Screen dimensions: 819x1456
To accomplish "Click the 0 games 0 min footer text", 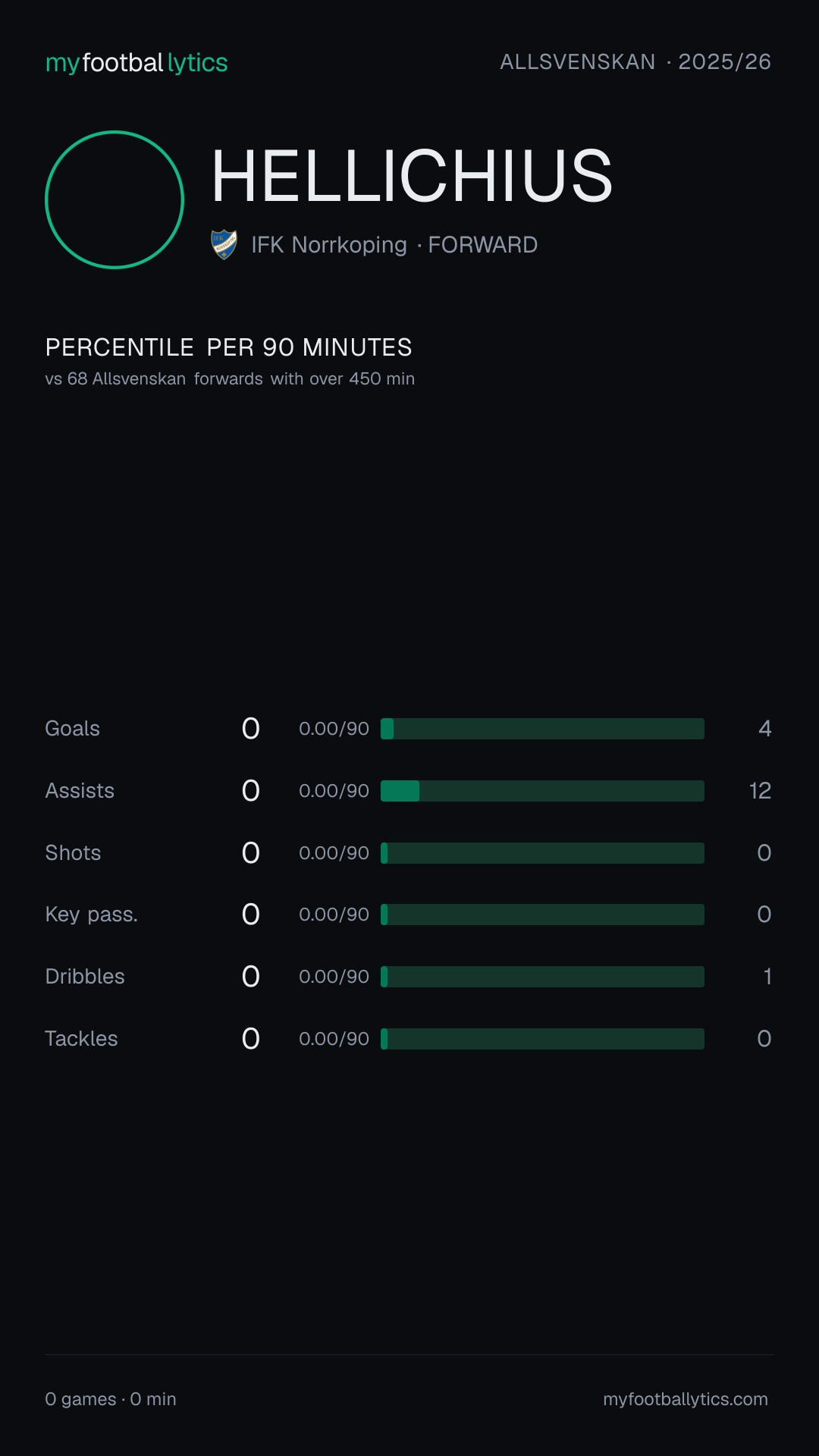I will click(x=111, y=1399).
